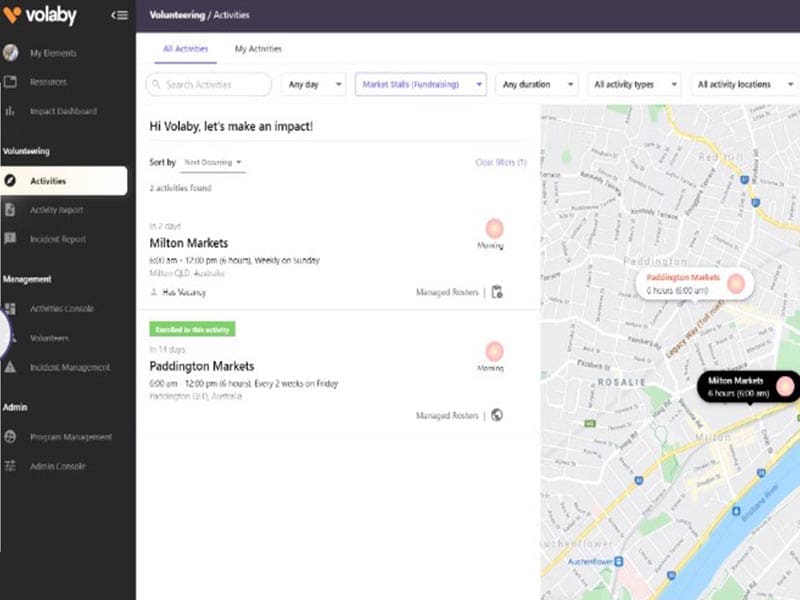Open Activity Report document icon
Viewport: 800px width, 600px height.
tap(10, 209)
